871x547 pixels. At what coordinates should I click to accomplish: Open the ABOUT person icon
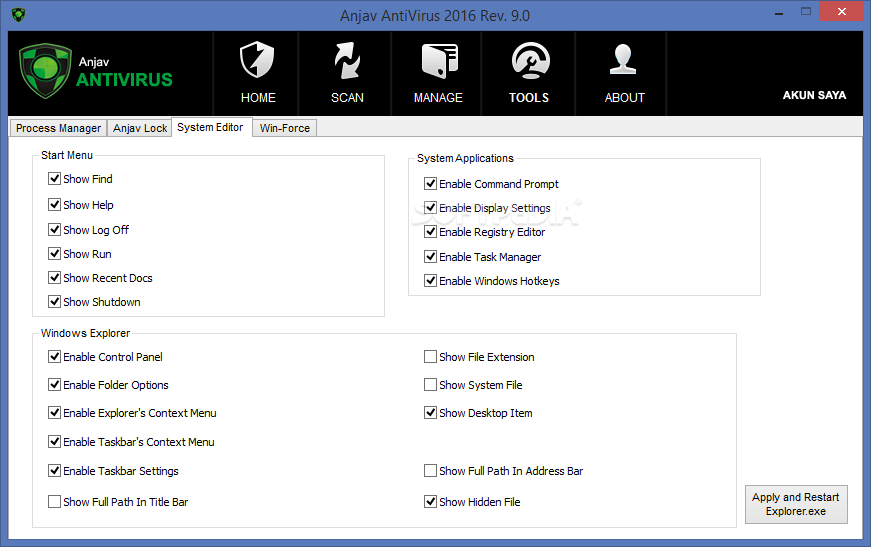pos(623,59)
